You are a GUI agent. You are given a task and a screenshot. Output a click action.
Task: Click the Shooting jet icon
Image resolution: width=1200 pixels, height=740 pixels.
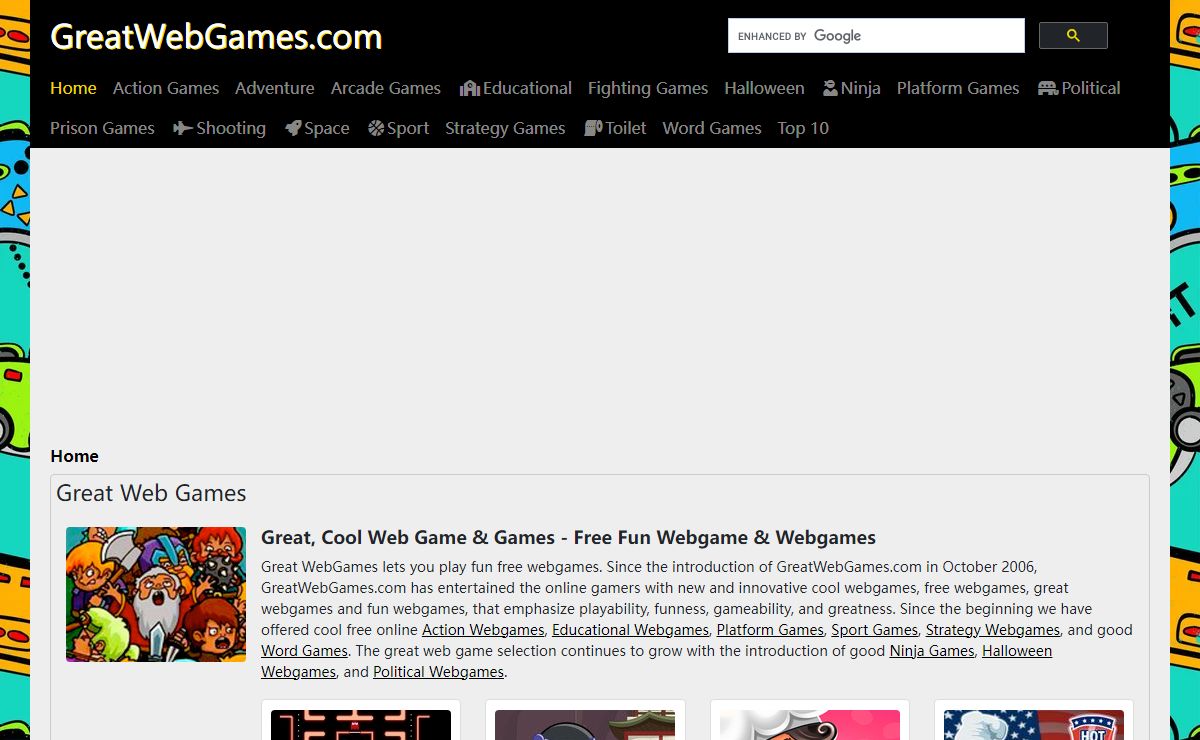(183, 128)
